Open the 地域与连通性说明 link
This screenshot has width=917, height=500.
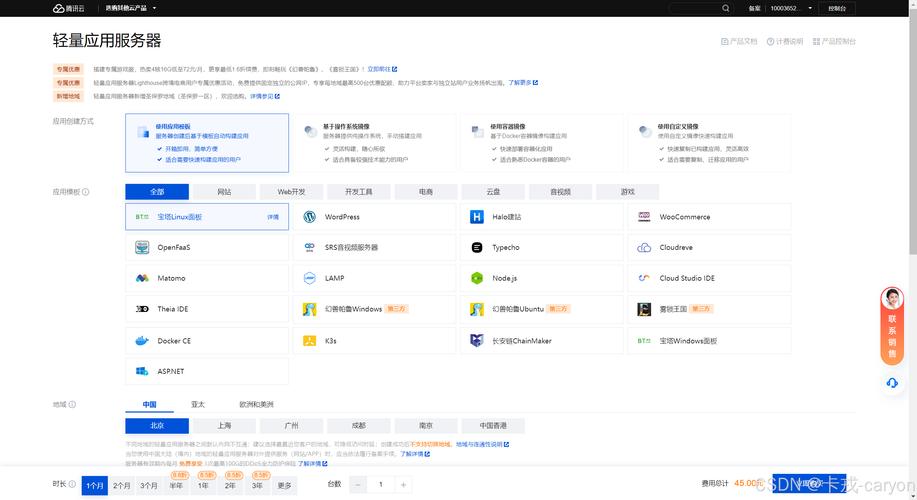(482, 444)
